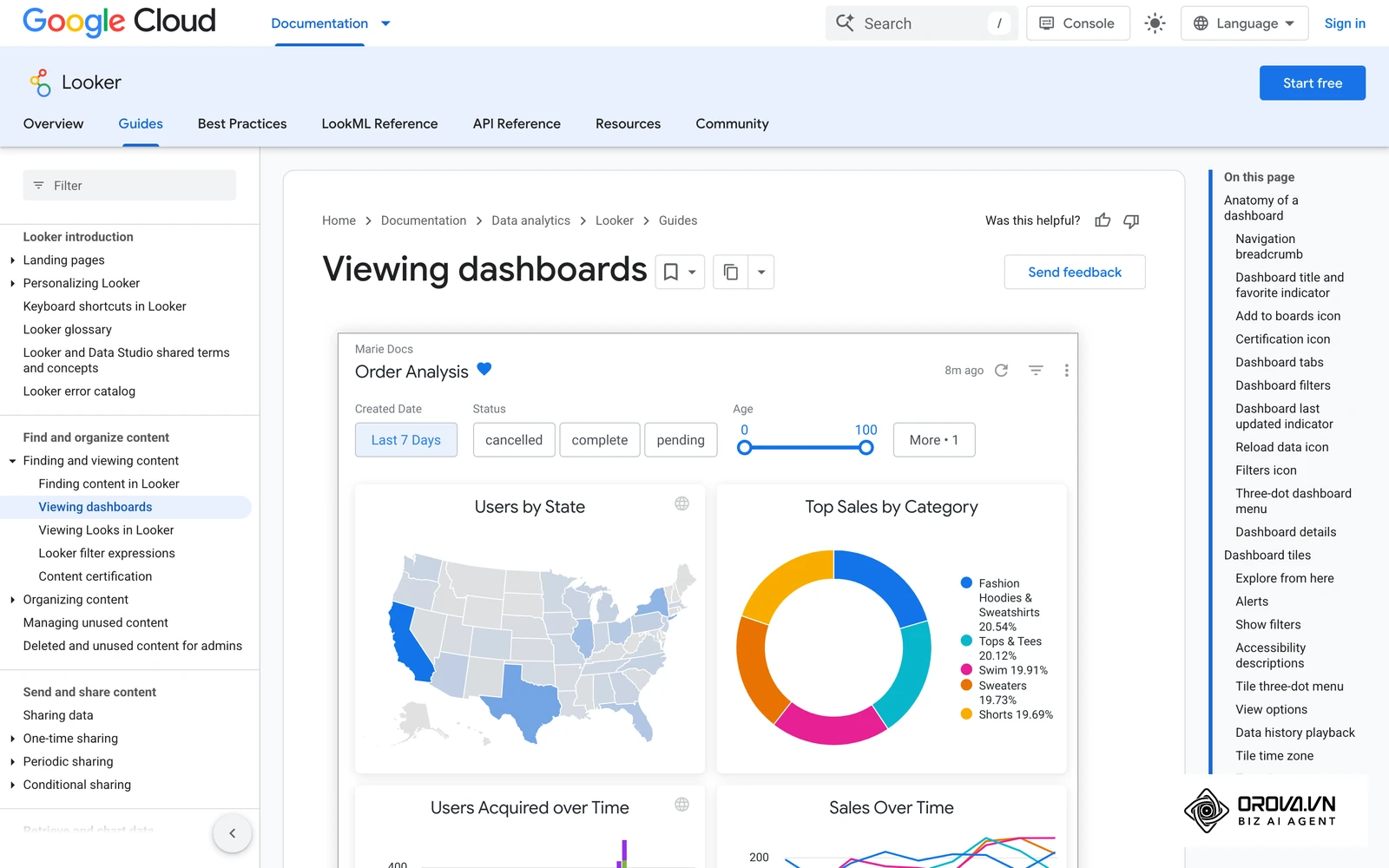Viewport: 1389px width, 868px height.
Task: Expand One-time sharing section
Action: pyautogui.click(x=12, y=739)
